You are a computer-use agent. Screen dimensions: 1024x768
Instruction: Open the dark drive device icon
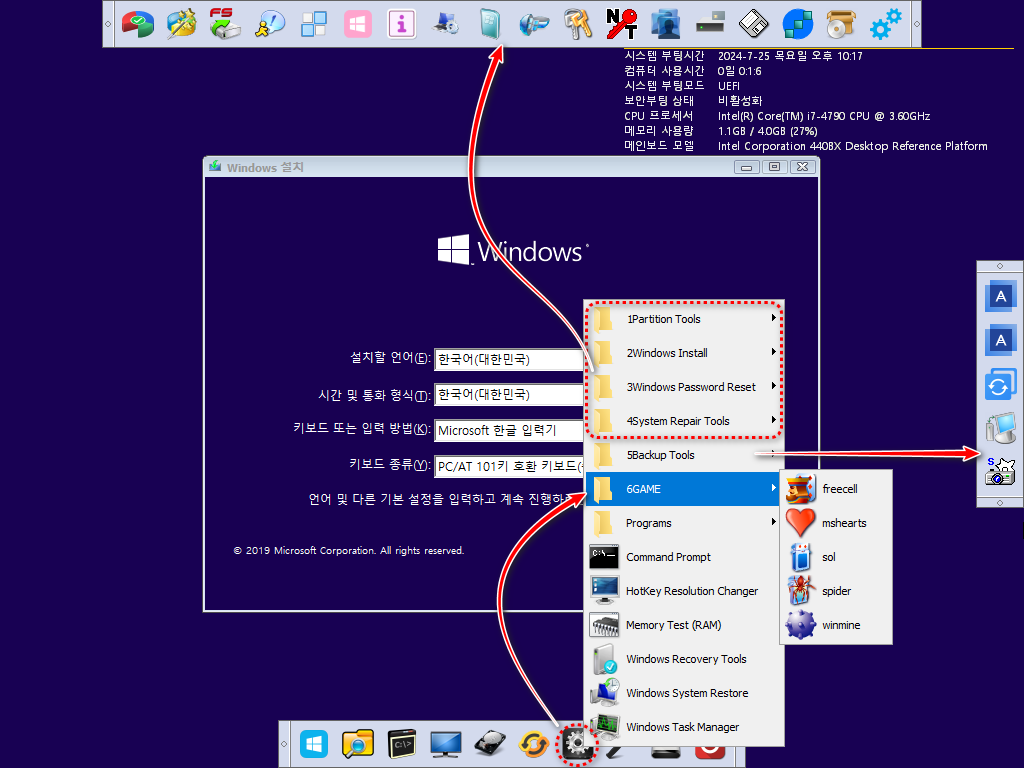pyautogui.click(x=710, y=24)
